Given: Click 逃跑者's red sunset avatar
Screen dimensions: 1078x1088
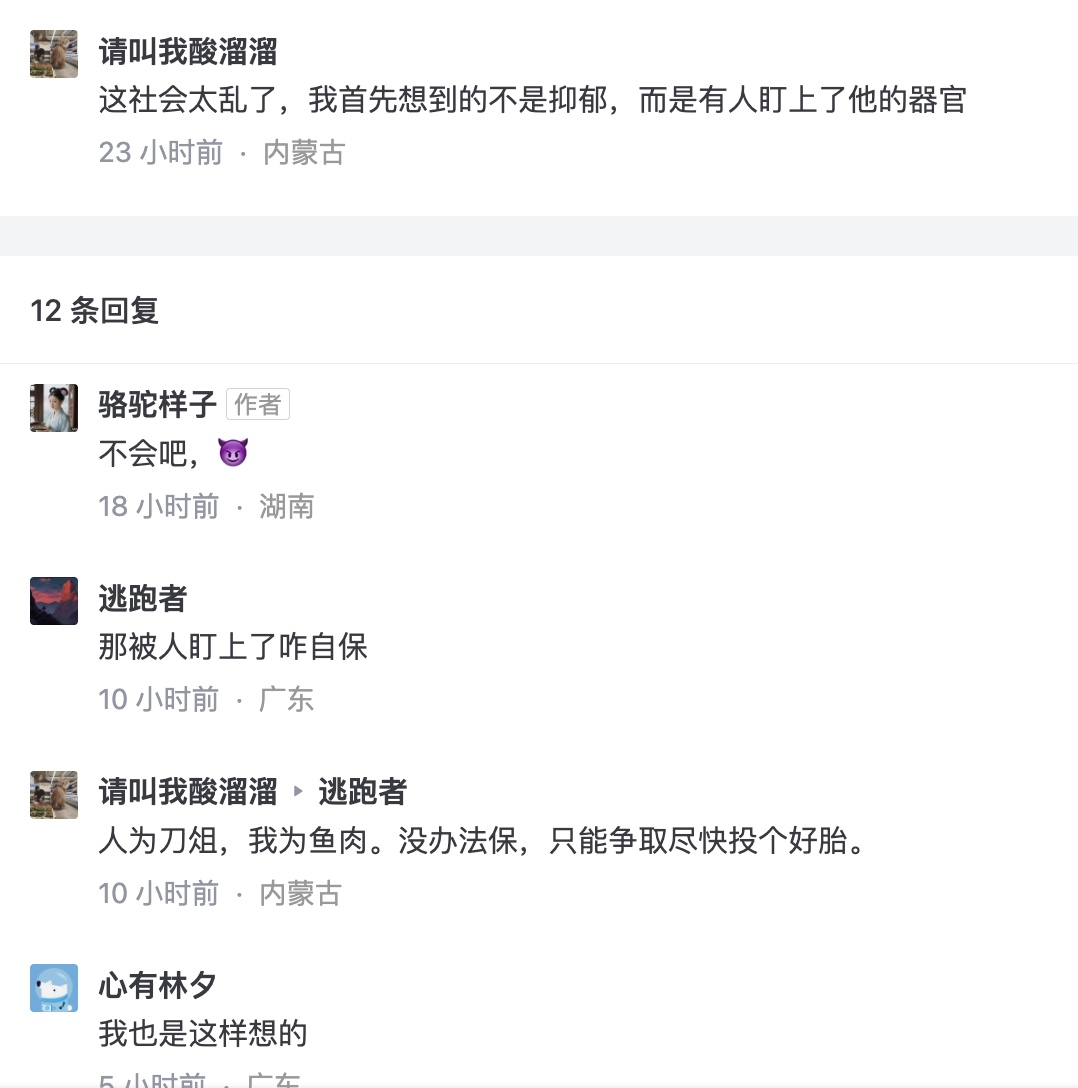Looking at the screenshot, I should click(54, 601).
